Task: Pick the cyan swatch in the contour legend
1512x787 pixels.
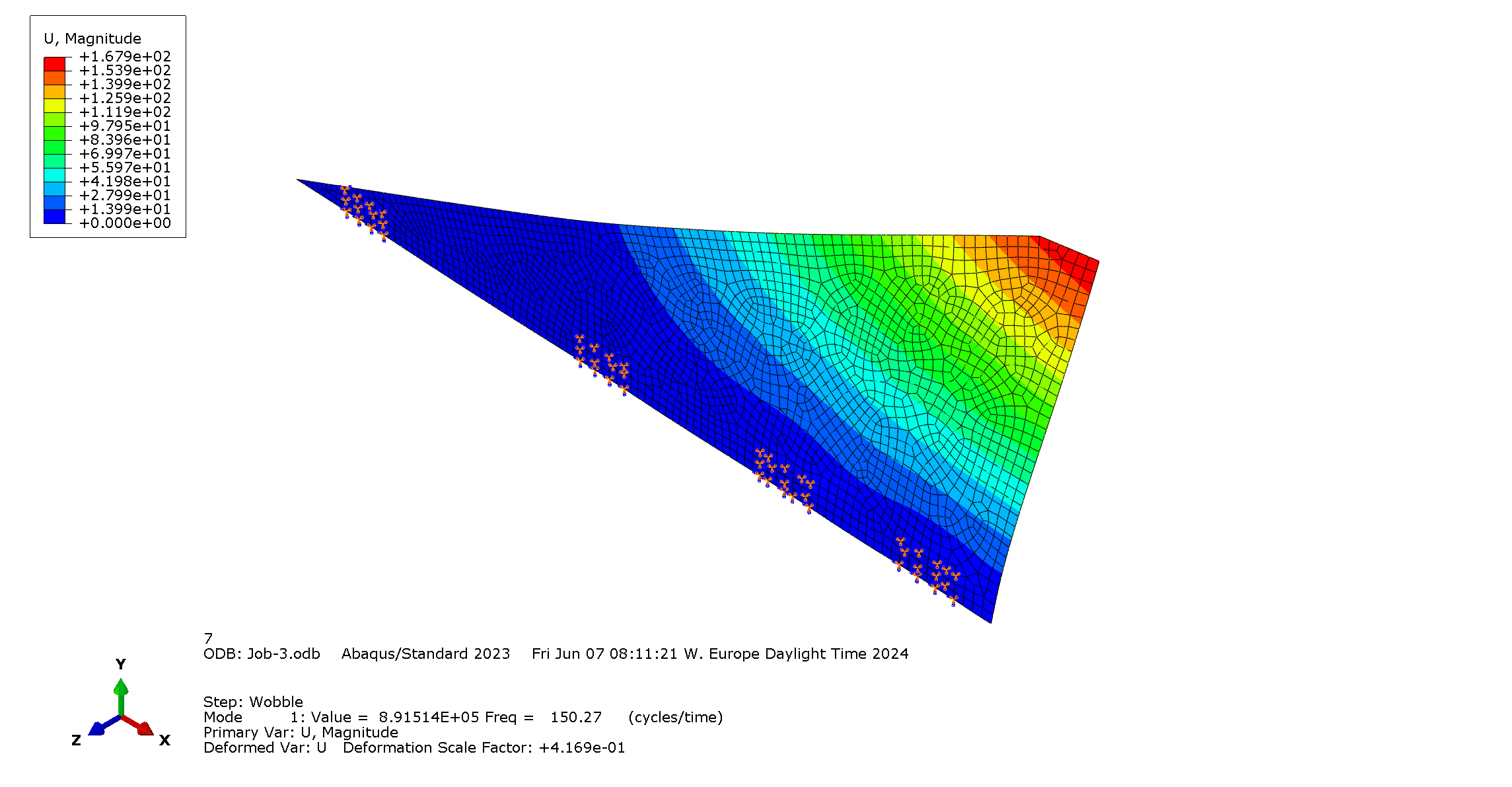Action: 55,175
